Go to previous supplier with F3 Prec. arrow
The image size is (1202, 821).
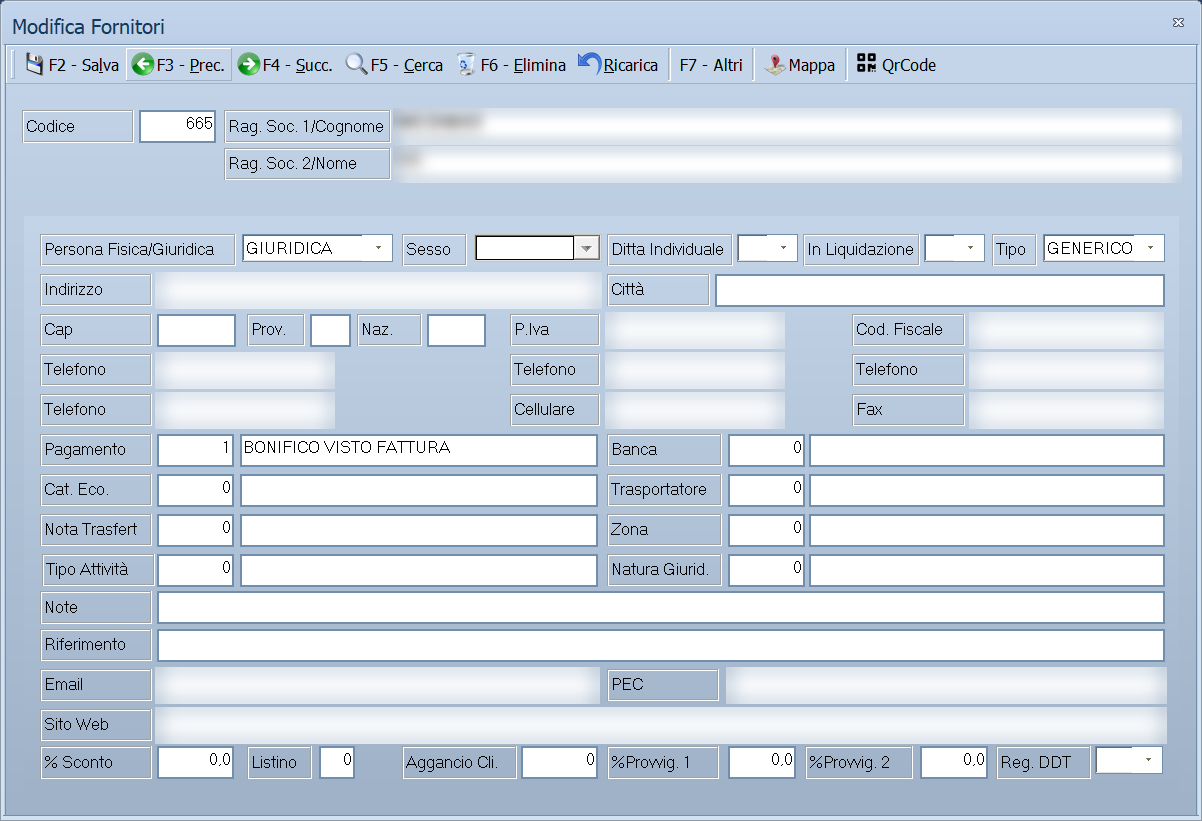click(x=142, y=65)
